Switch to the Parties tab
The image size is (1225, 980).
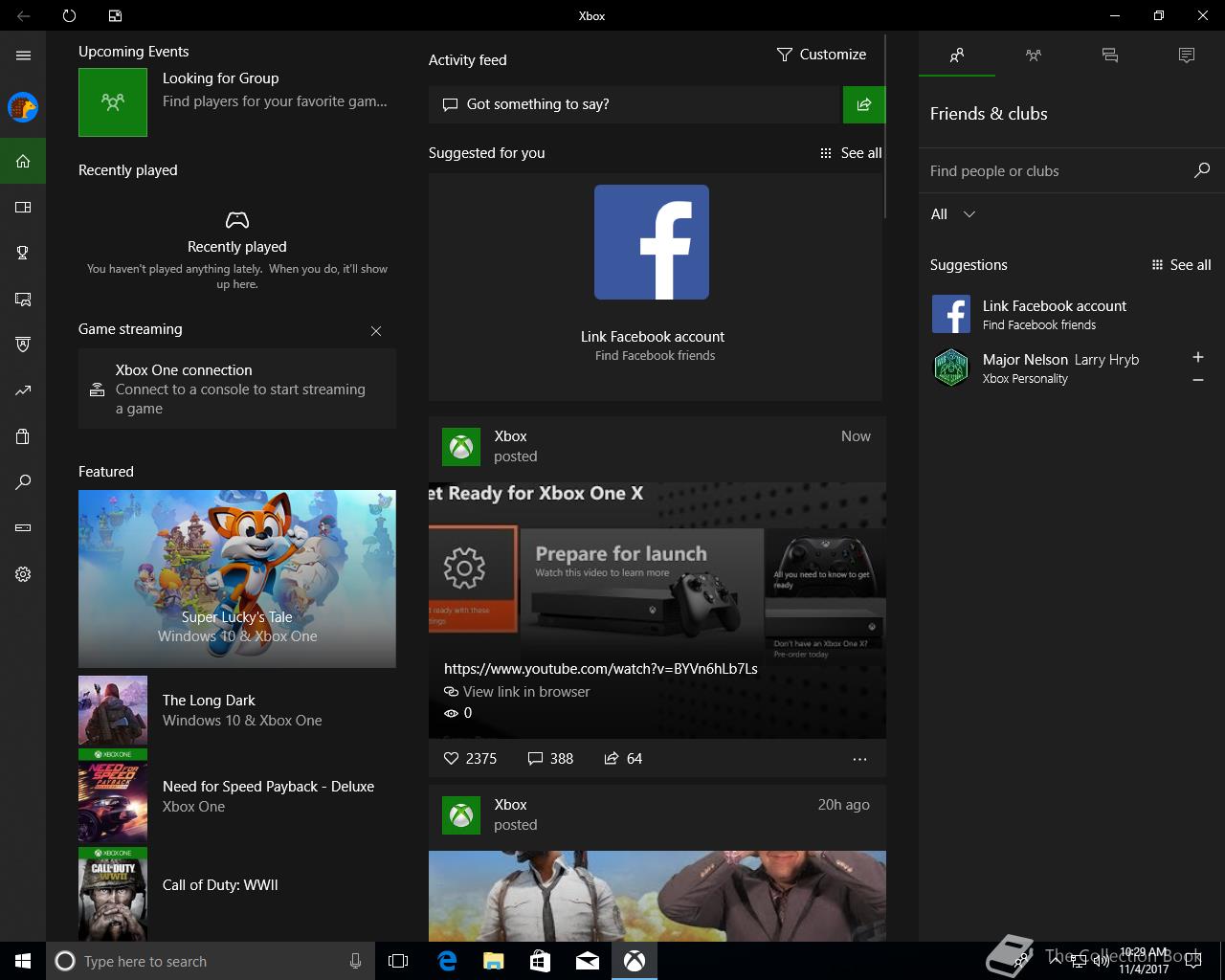pos(1034,56)
